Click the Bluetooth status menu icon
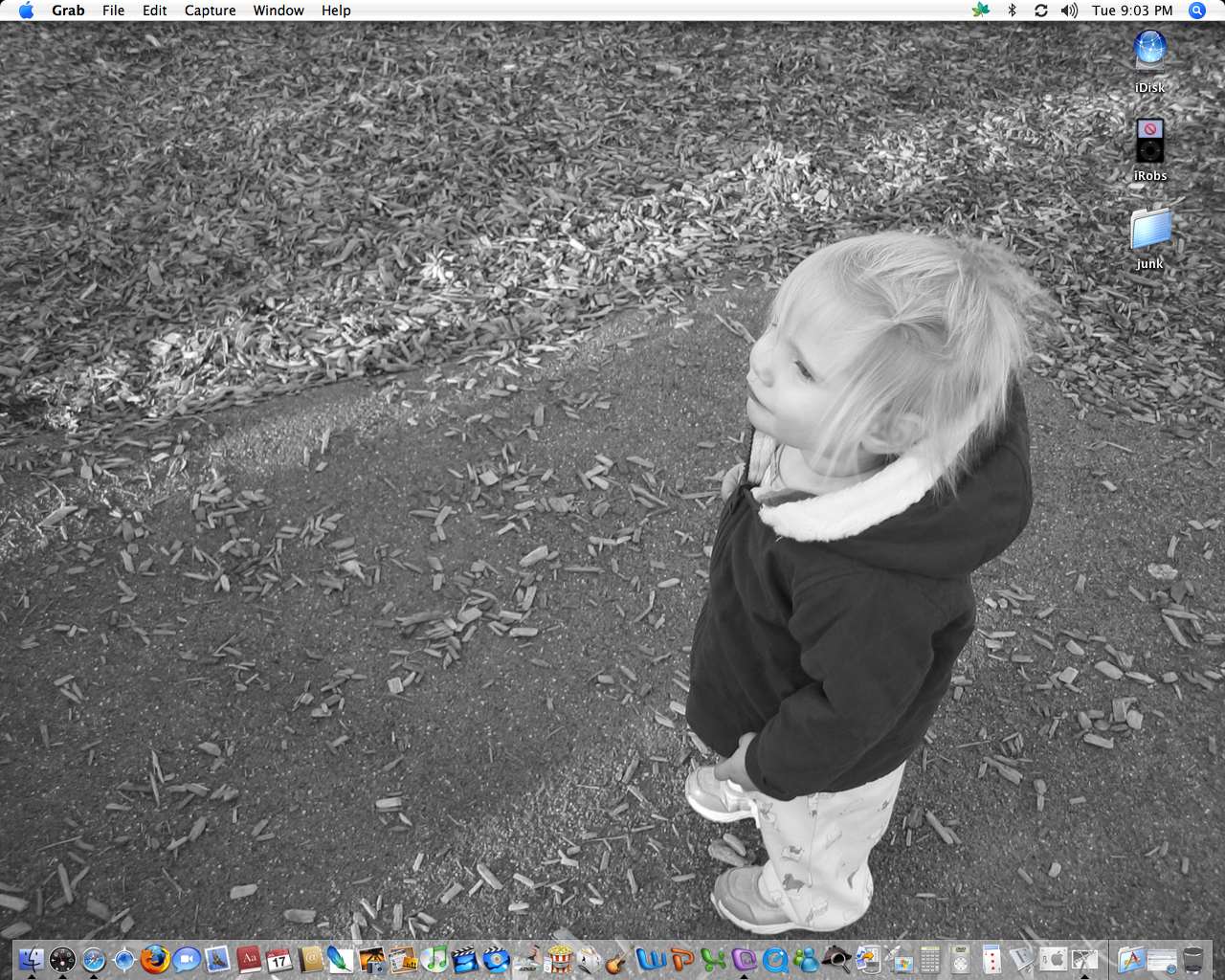1225x980 pixels. point(1012,11)
